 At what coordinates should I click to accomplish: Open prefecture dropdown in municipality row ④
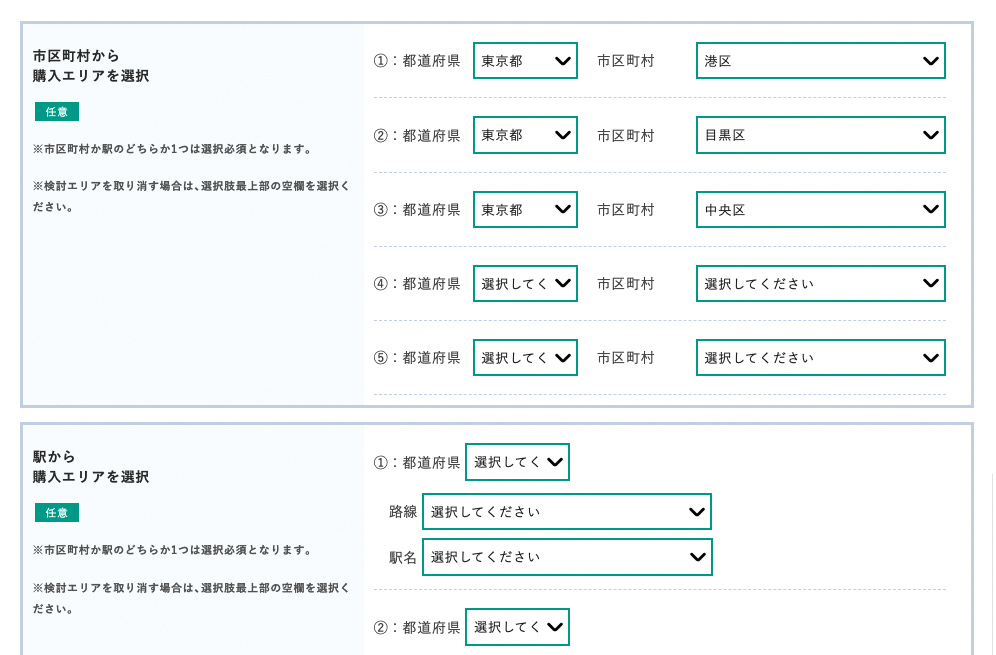525,283
